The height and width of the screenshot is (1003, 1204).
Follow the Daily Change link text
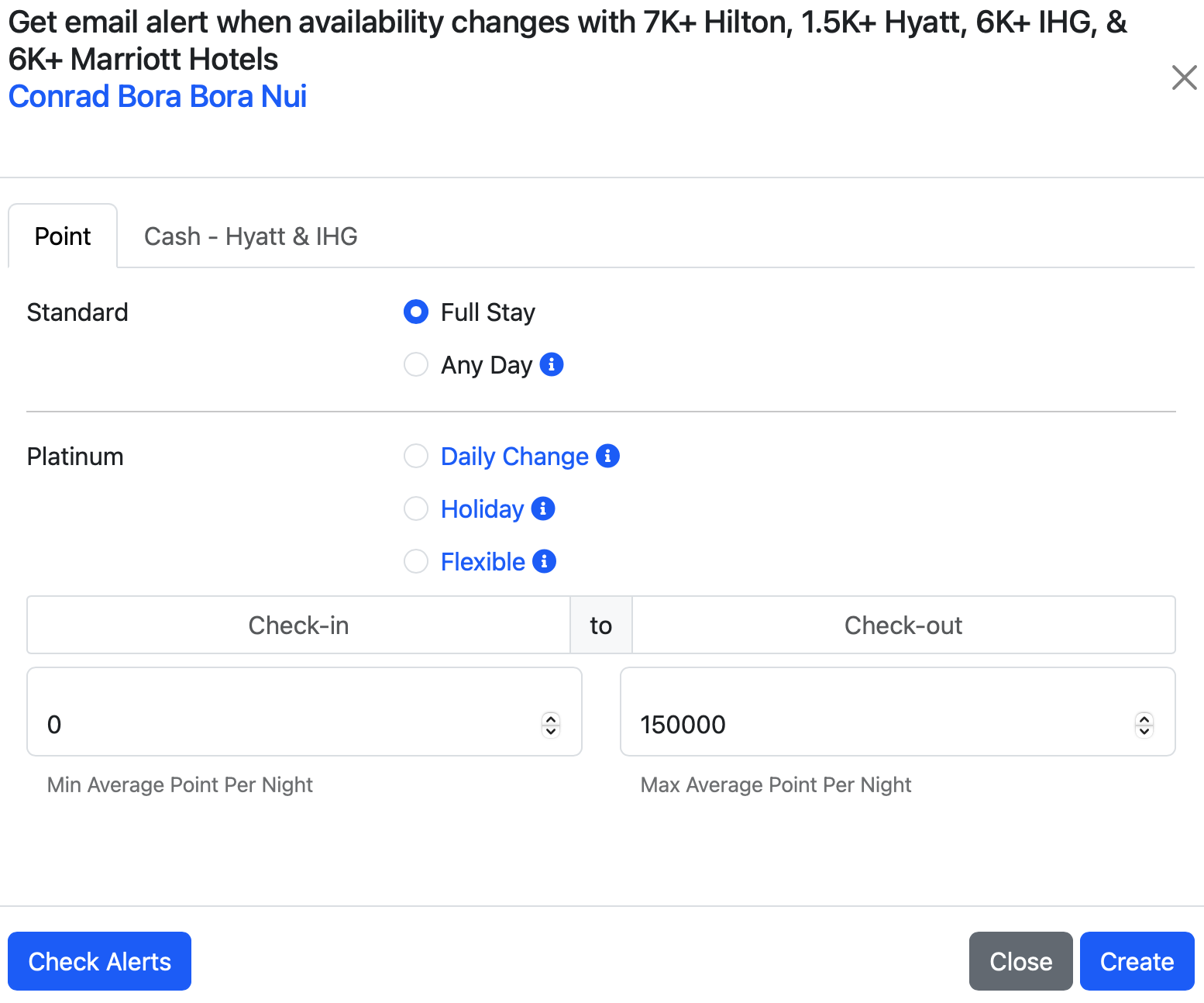click(514, 457)
